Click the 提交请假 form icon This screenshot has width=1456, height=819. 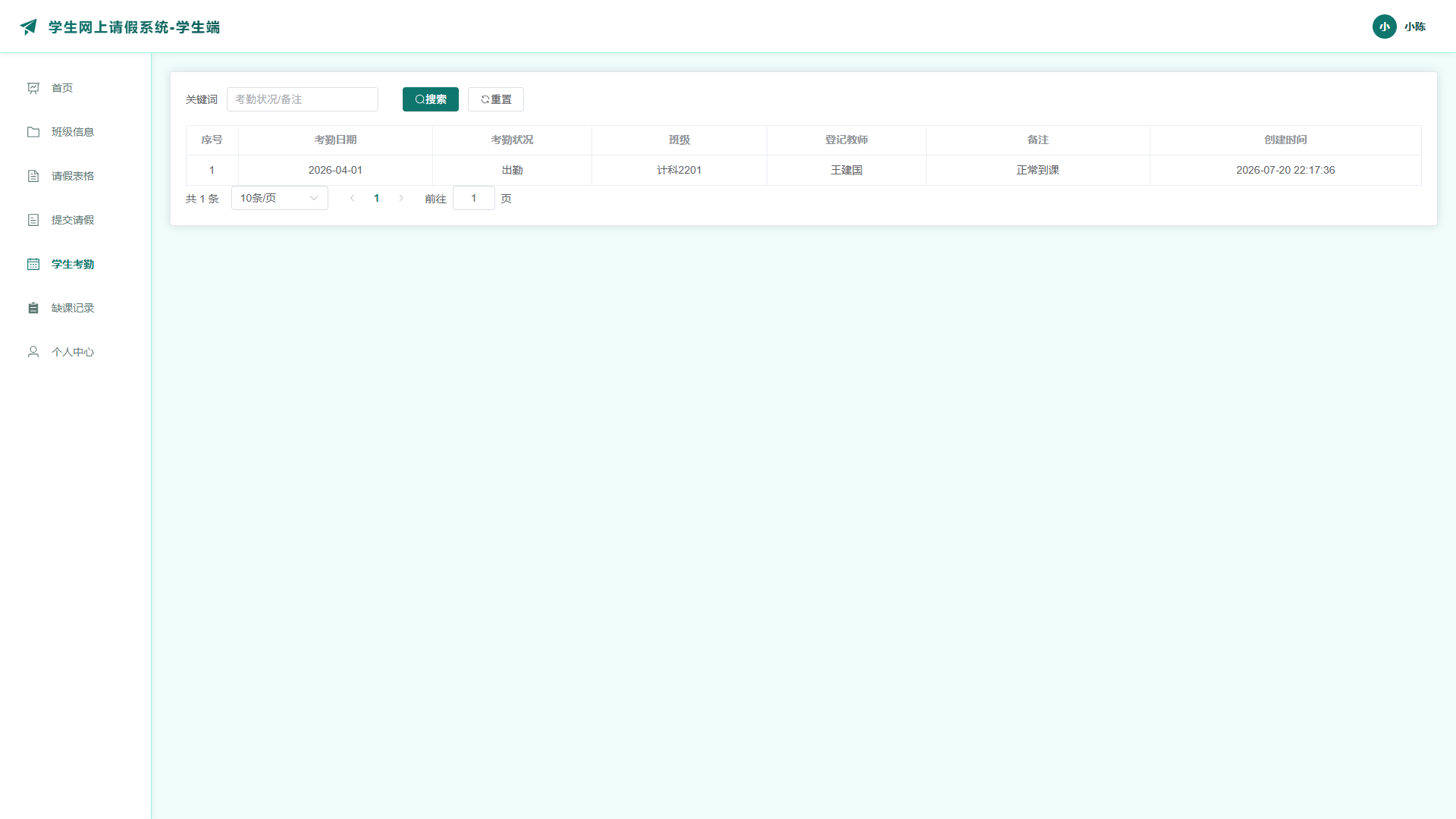coord(33,220)
